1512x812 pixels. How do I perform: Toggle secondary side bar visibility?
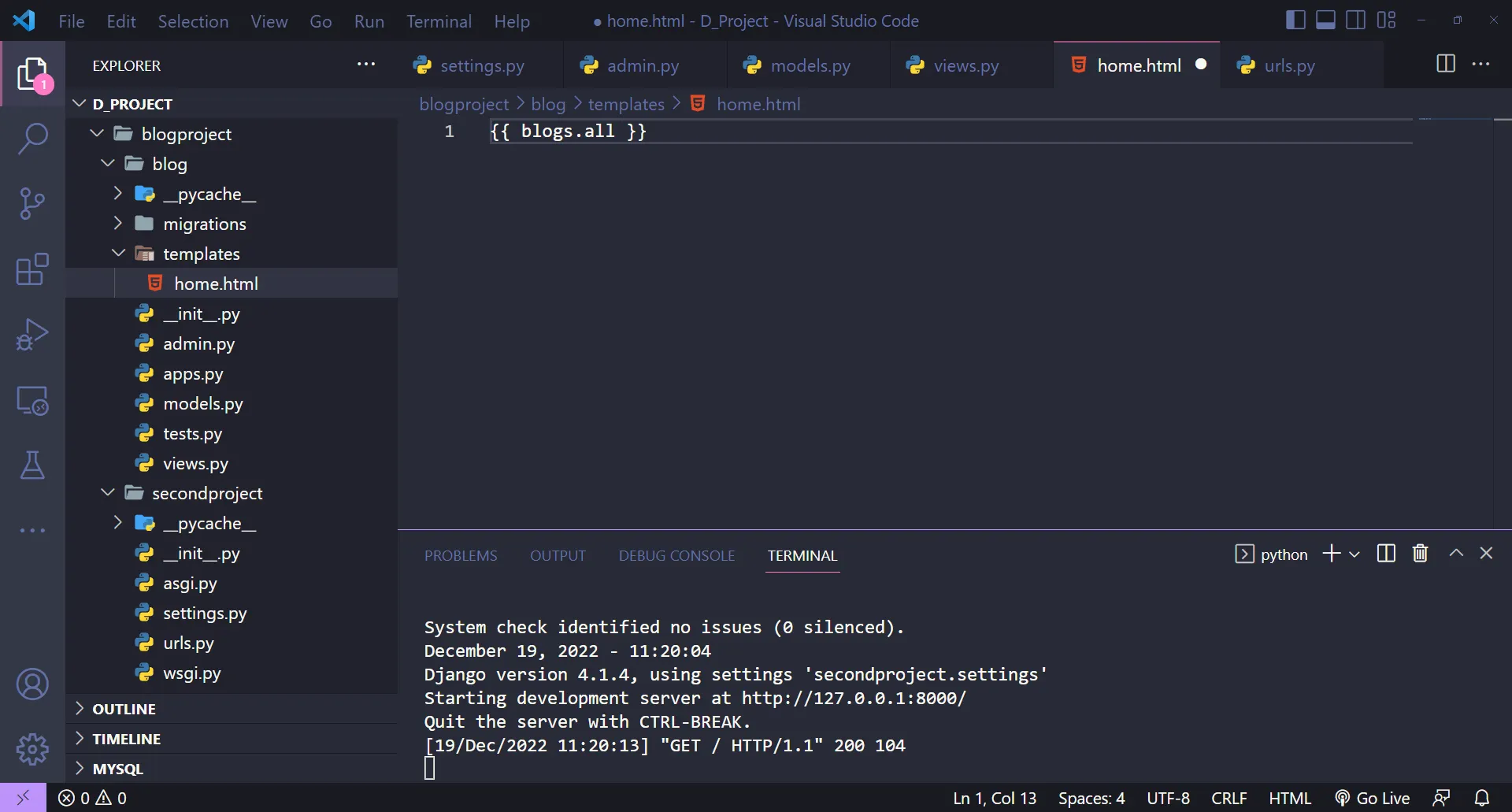(1355, 20)
